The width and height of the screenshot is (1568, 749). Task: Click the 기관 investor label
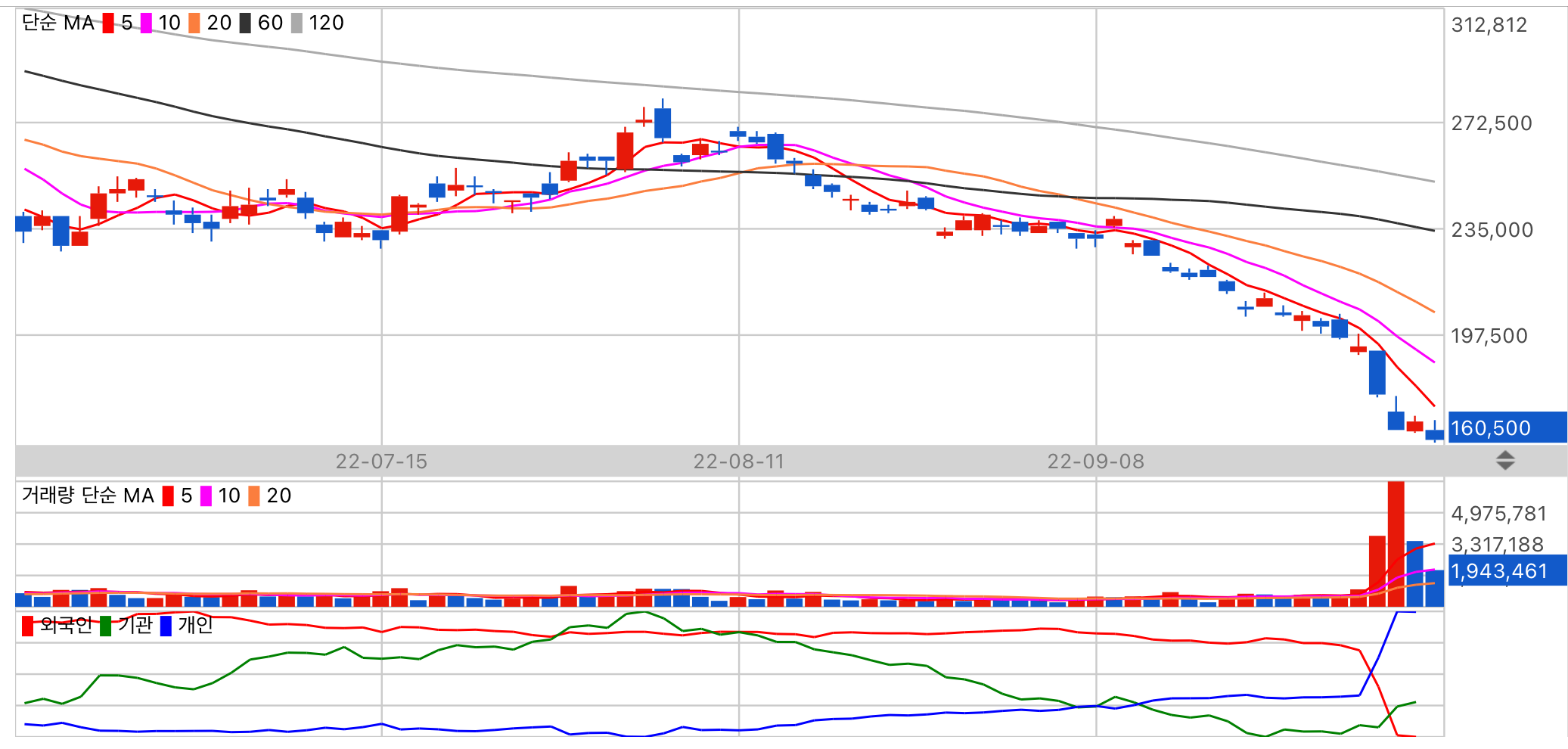135,625
